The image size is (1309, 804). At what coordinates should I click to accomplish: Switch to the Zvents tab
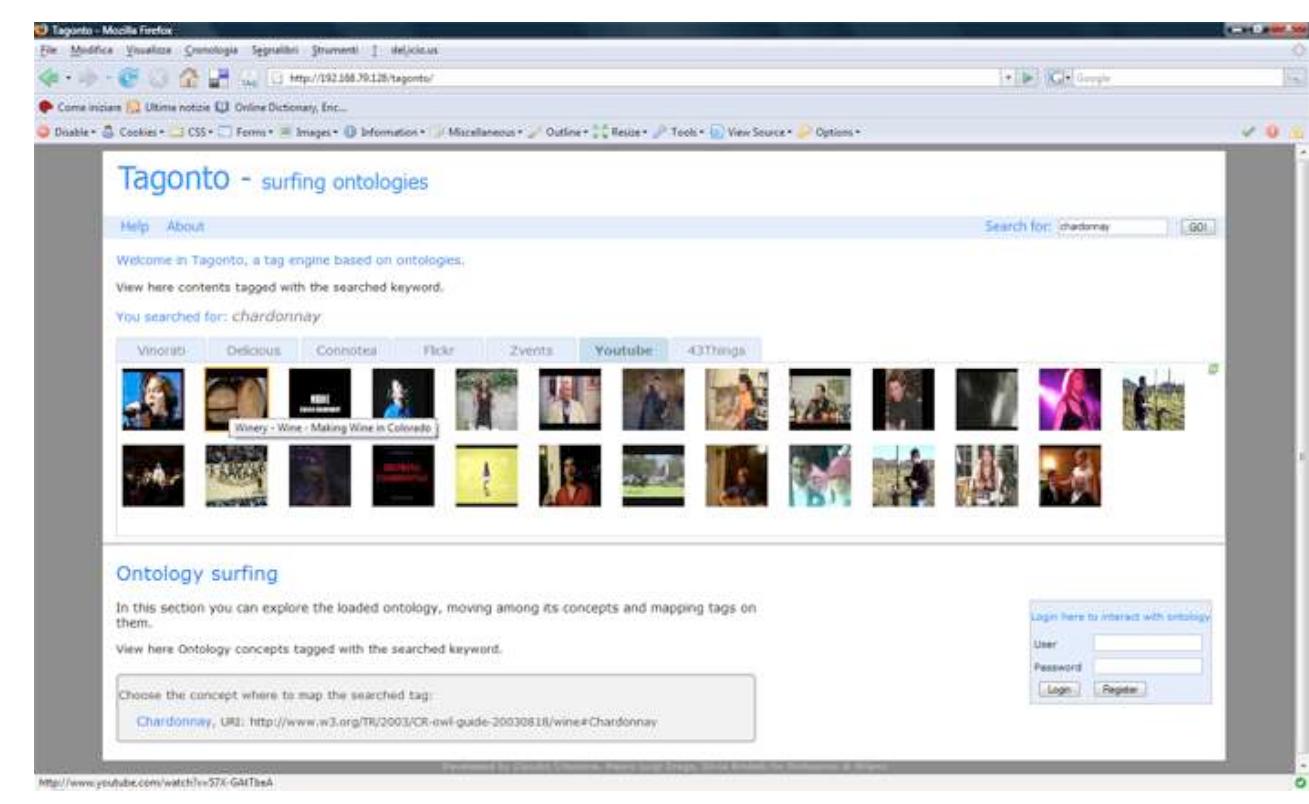531,350
